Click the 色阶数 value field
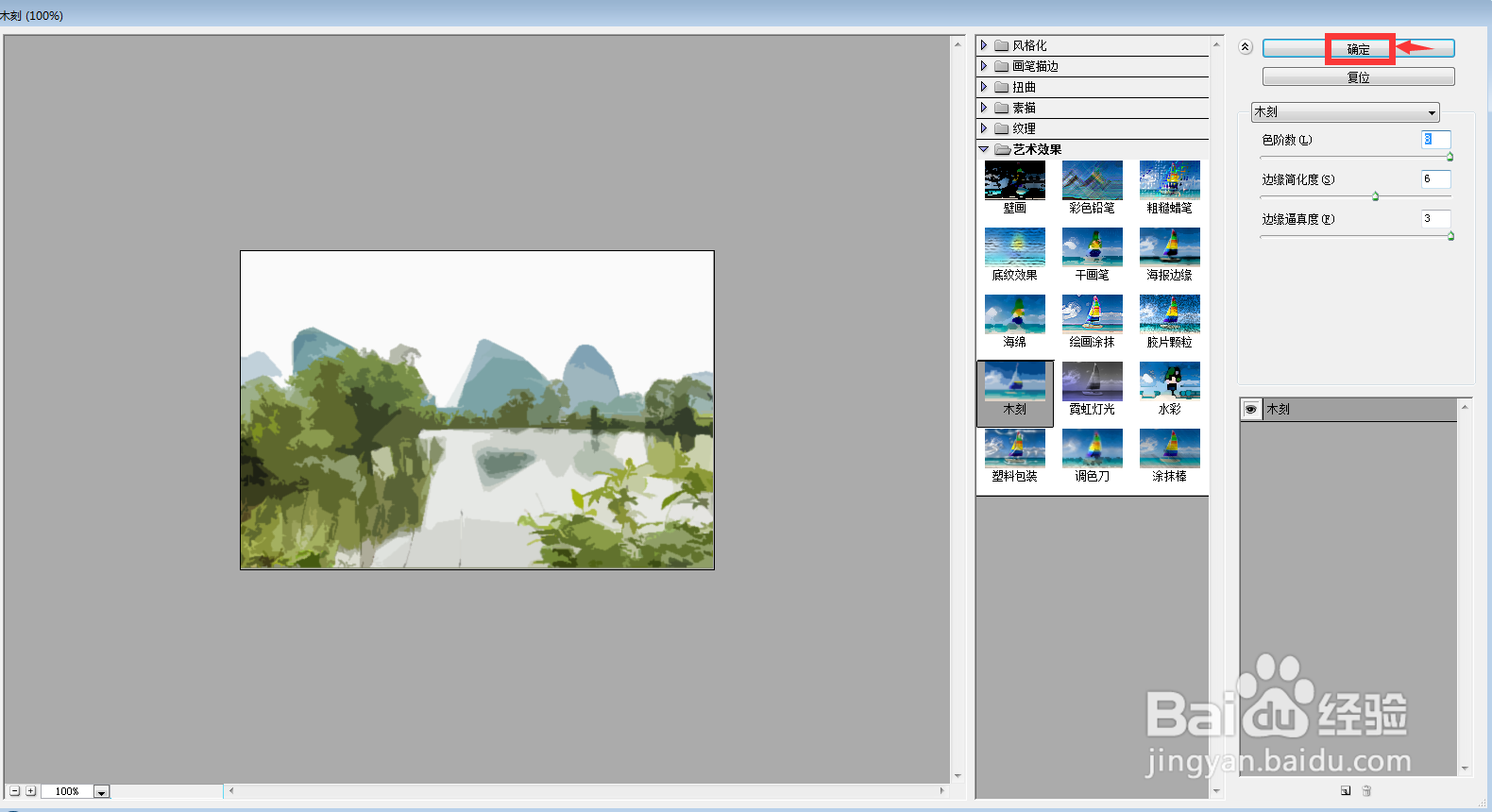Image resolution: width=1492 pixels, height=812 pixels. coord(1435,140)
